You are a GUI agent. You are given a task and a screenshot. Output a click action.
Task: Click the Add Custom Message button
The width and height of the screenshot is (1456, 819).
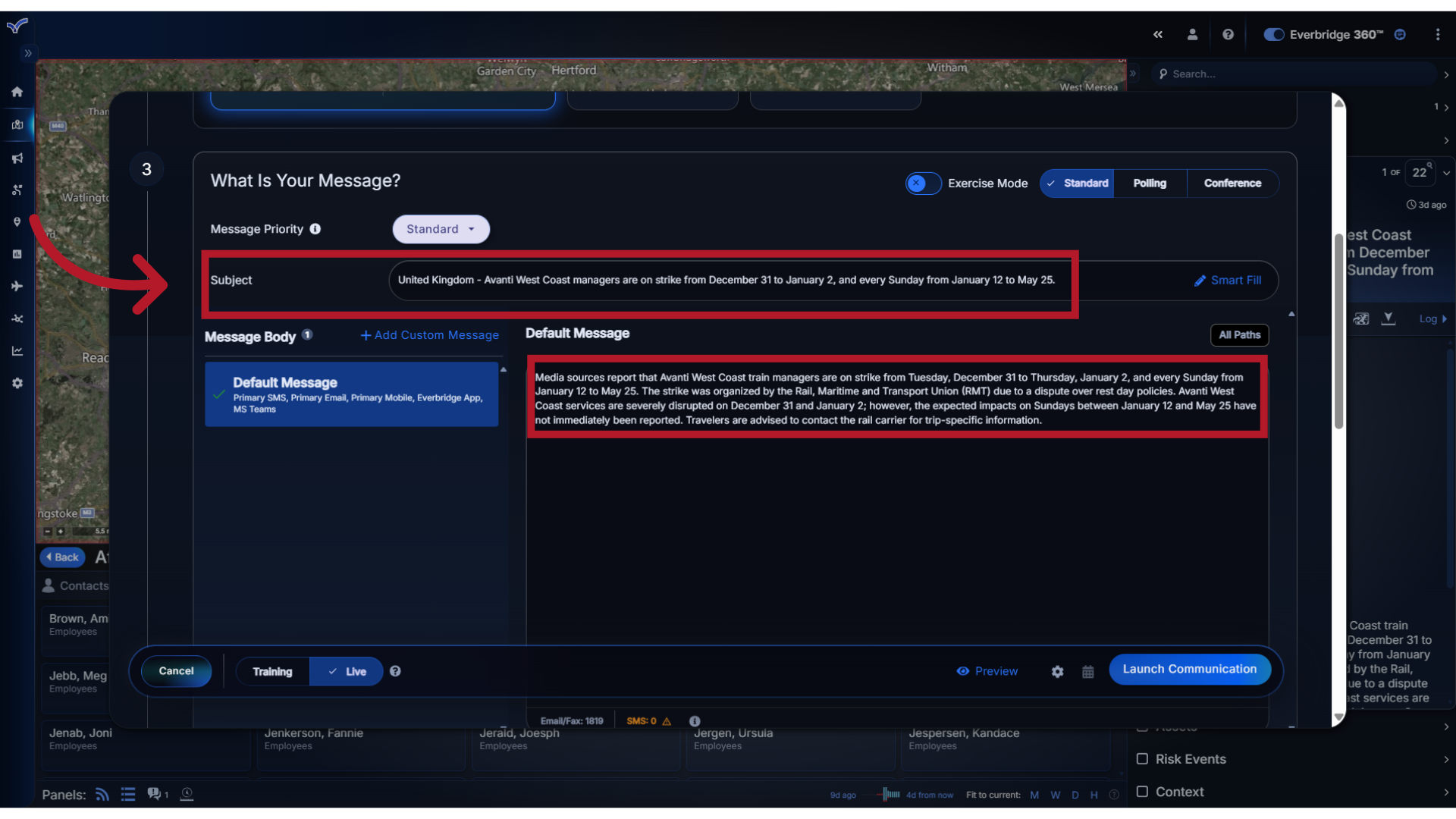click(430, 334)
